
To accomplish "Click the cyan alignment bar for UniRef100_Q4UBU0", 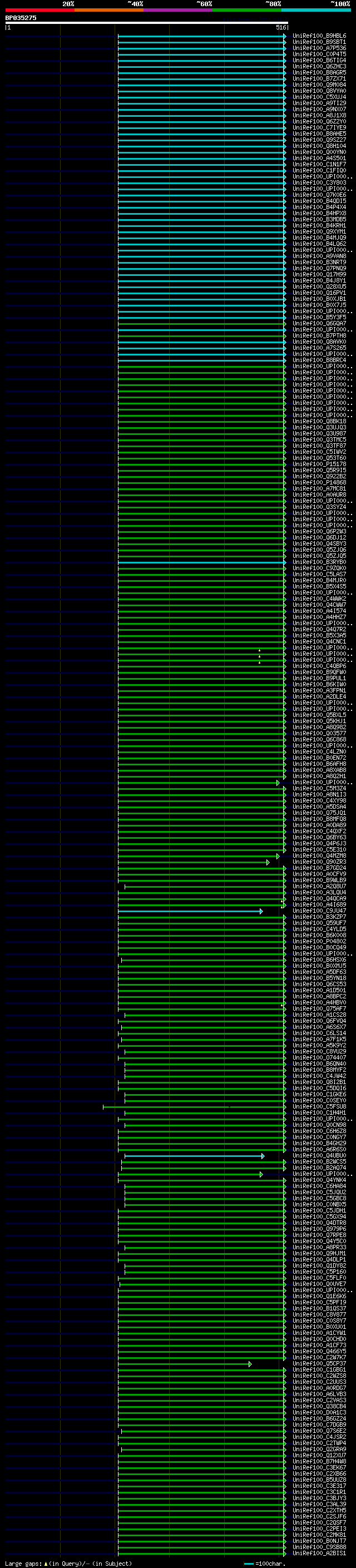I will 194,1156.
